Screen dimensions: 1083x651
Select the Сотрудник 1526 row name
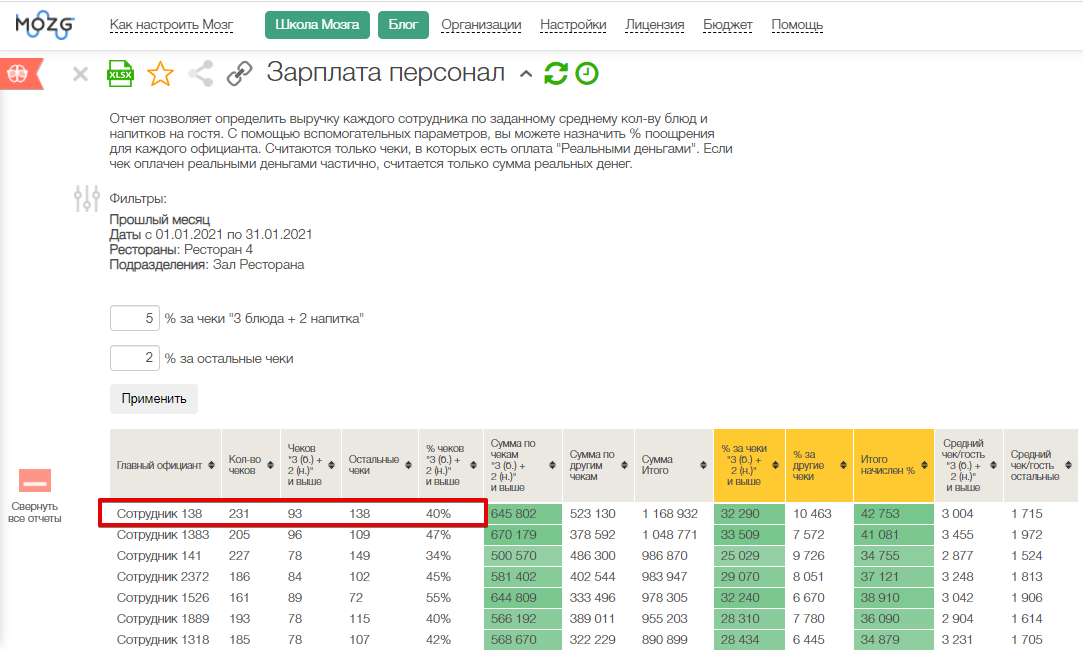coord(163,598)
